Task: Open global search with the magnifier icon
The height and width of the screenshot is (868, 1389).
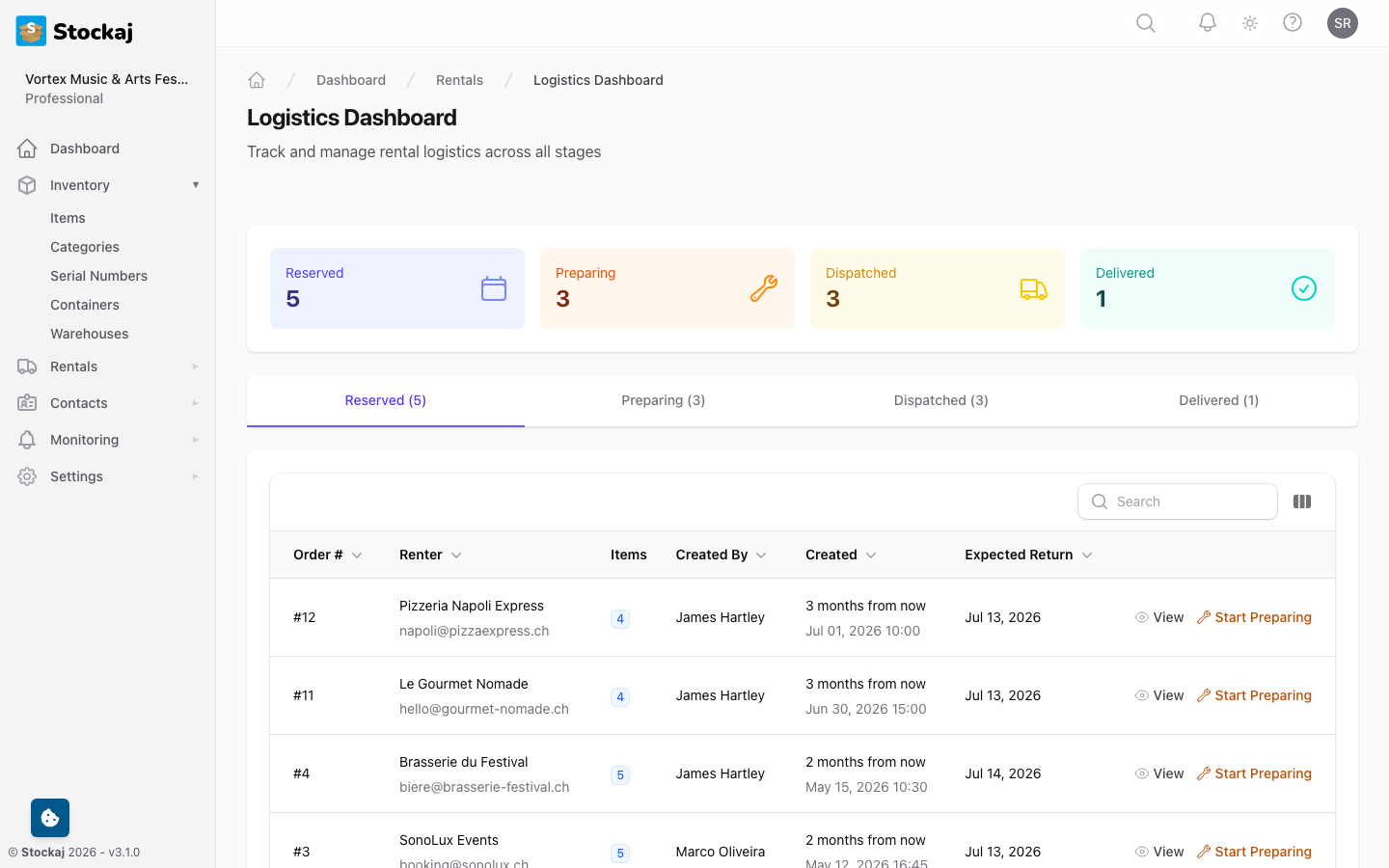Action: point(1145,22)
